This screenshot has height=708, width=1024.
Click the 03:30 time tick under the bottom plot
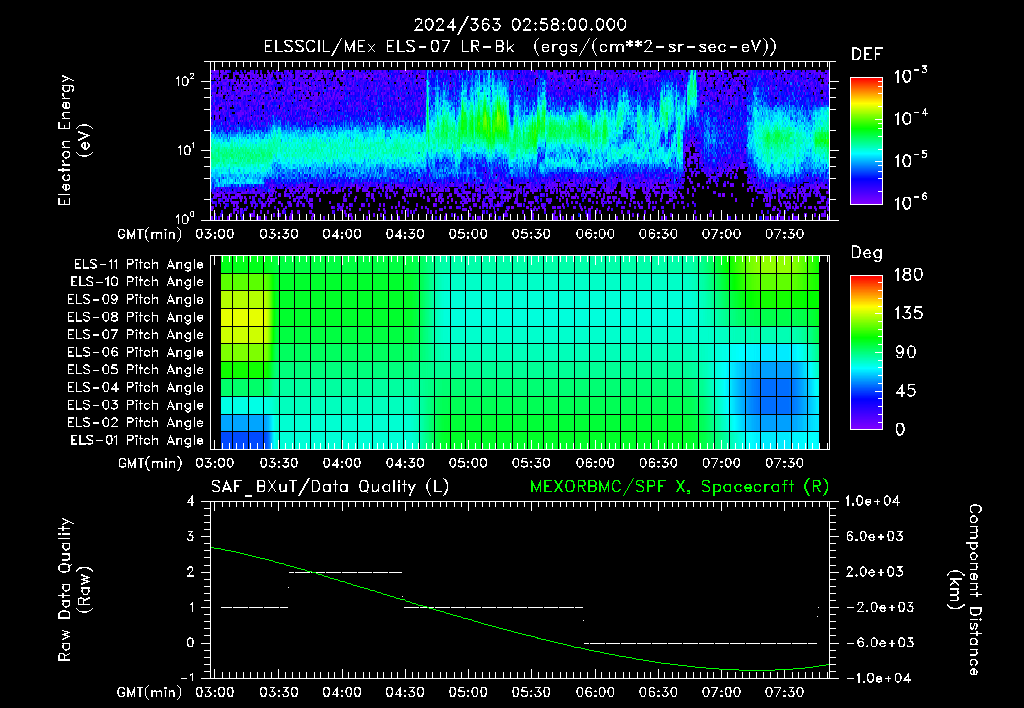[279, 693]
